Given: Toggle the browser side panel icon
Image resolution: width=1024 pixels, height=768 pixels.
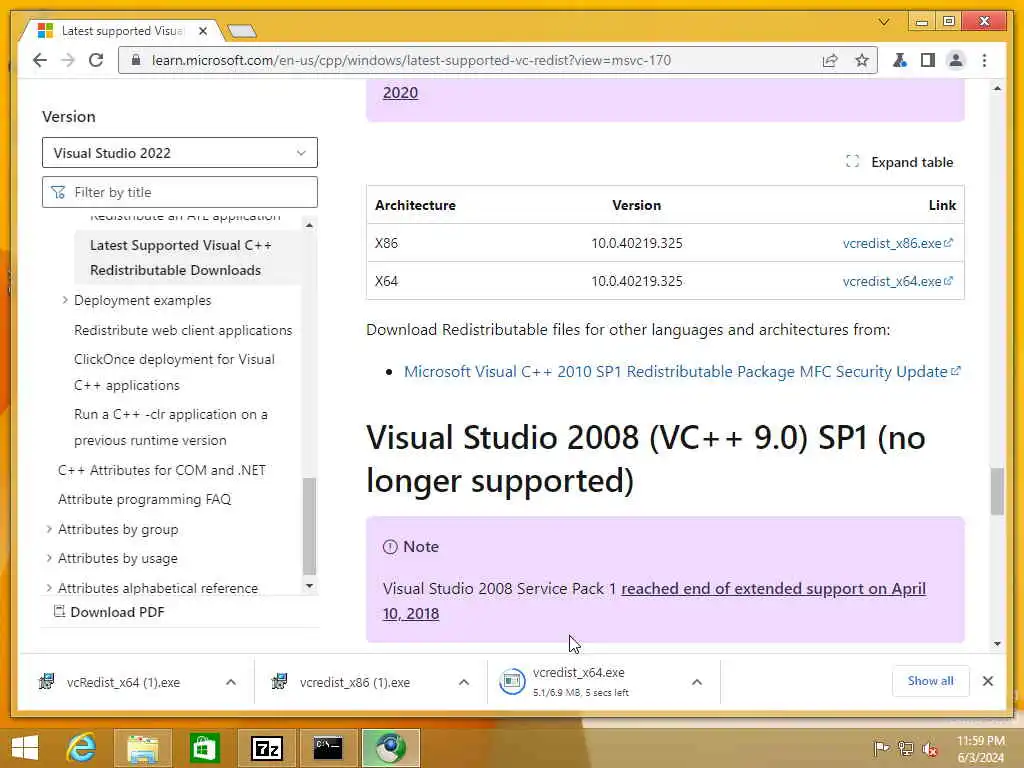Looking at the screenshot, I should coord(927,61).
